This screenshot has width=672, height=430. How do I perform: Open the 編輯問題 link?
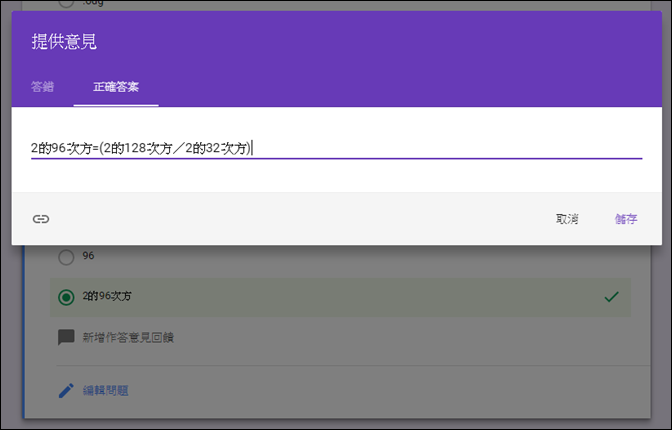[105, 391]
